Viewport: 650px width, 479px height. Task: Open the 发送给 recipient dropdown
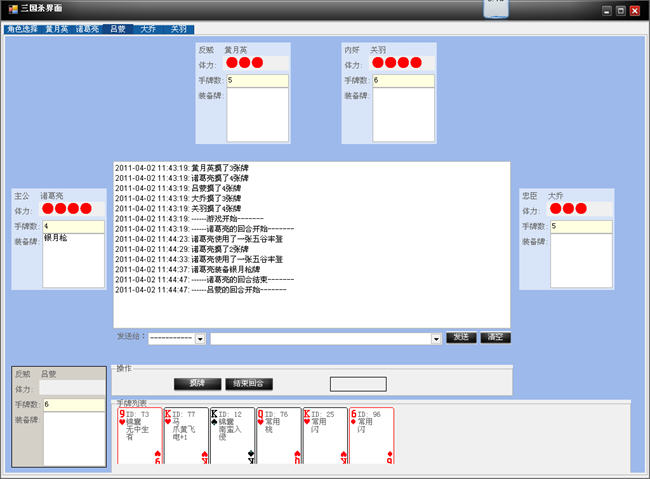point(200,339)
